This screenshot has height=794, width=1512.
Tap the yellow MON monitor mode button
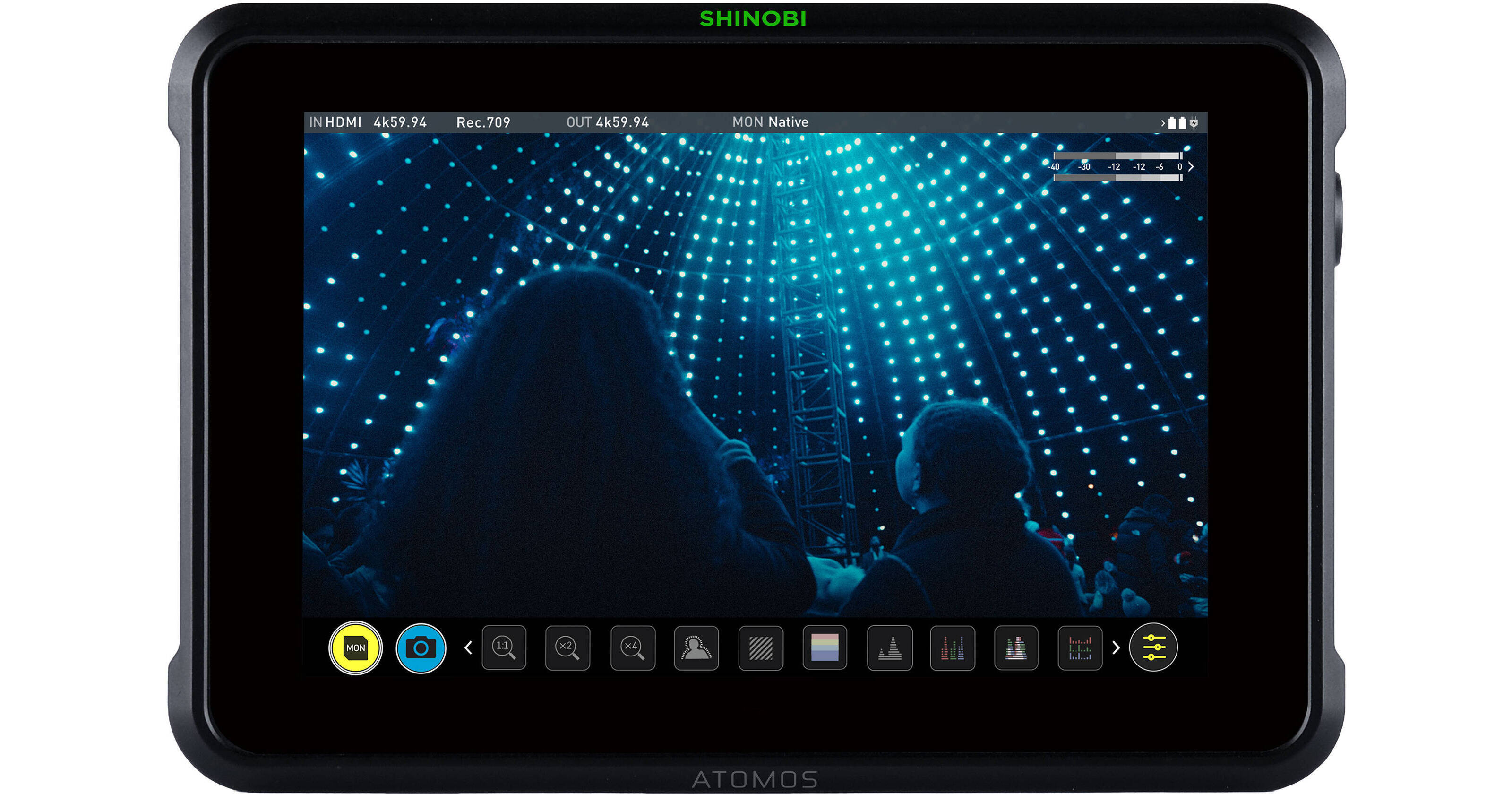pyautogui.click(x=355, y=648)
